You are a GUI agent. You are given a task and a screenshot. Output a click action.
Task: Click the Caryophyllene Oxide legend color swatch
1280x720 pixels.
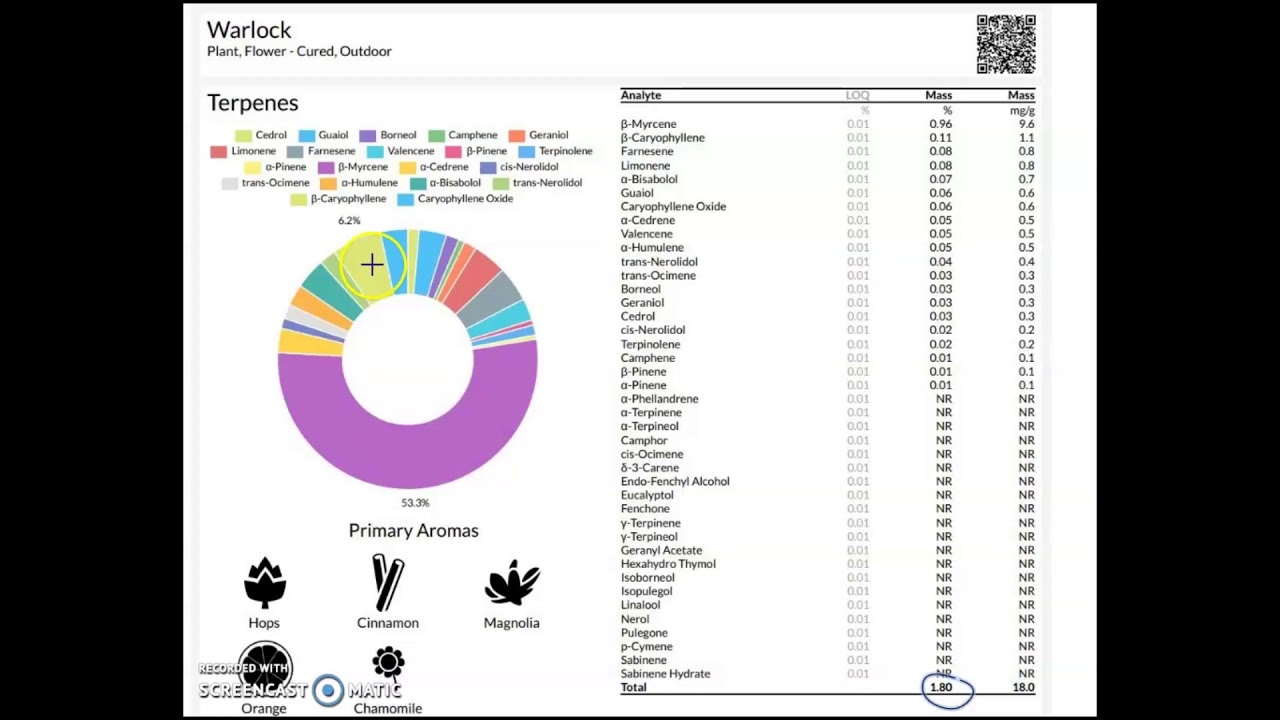point(406,199)
